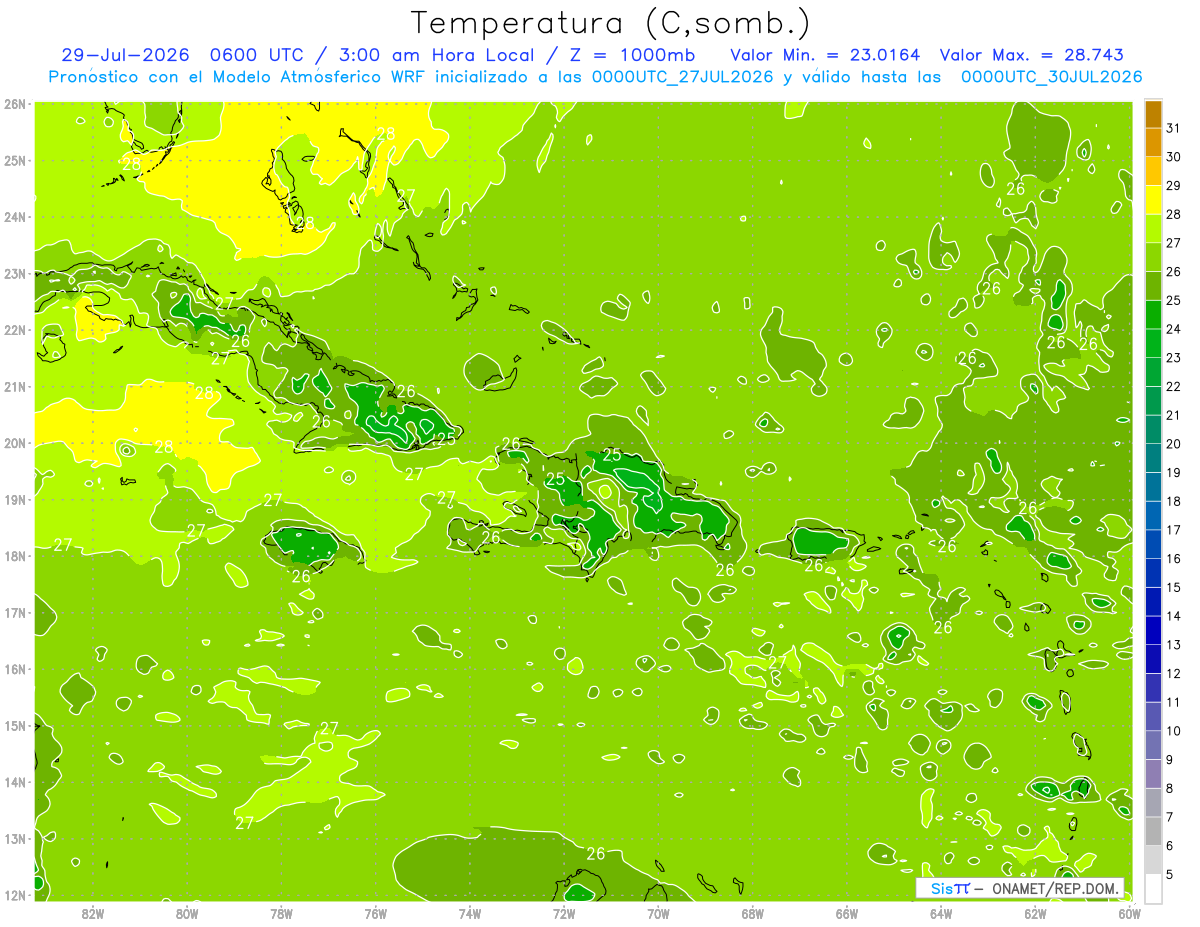Click the '74W' longitude axis label
Image resolution: width=1200 pixels, height=927 pixels.
[470, 913]
